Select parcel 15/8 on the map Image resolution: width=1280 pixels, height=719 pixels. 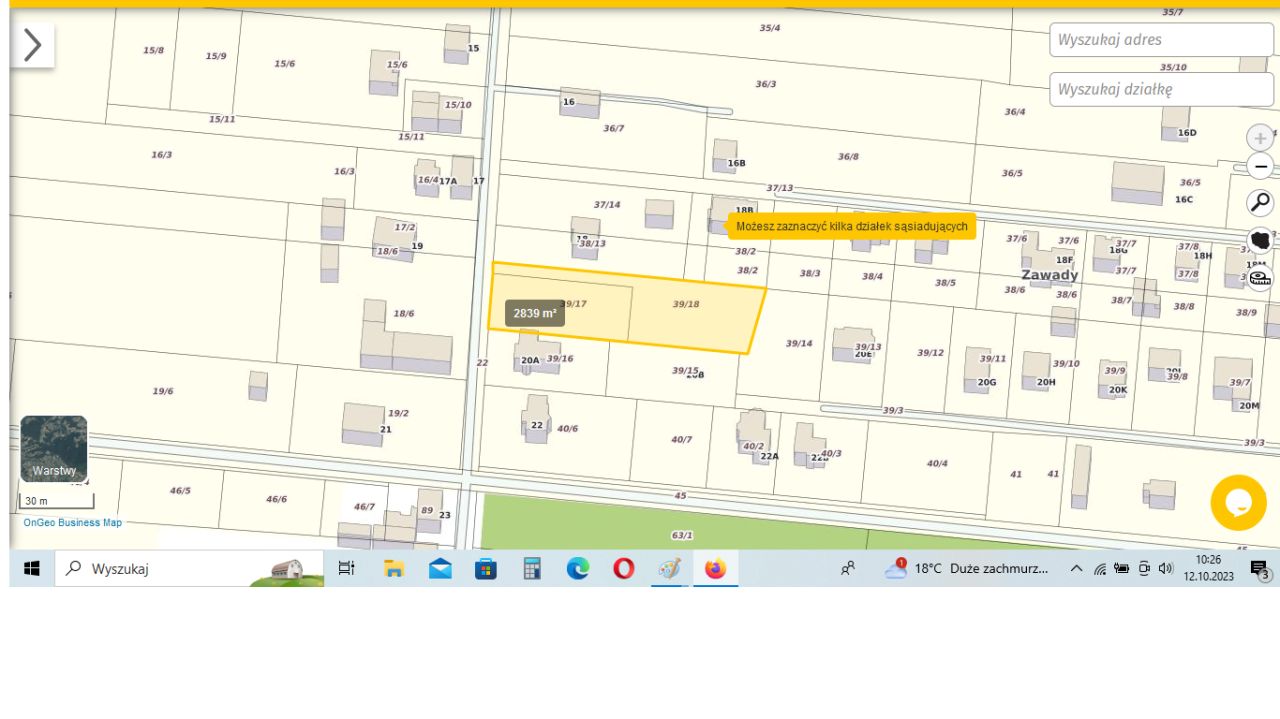tap(153, 49)
